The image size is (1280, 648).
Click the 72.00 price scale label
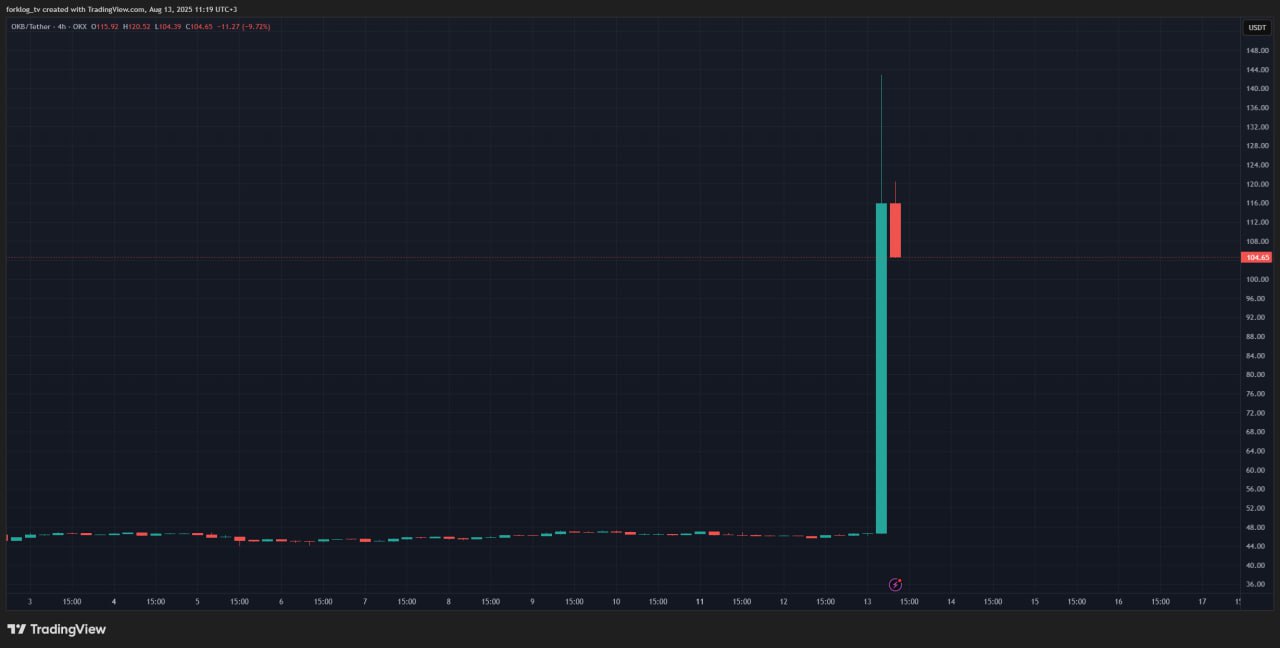pyautogui.click(x=1257, y=412)
